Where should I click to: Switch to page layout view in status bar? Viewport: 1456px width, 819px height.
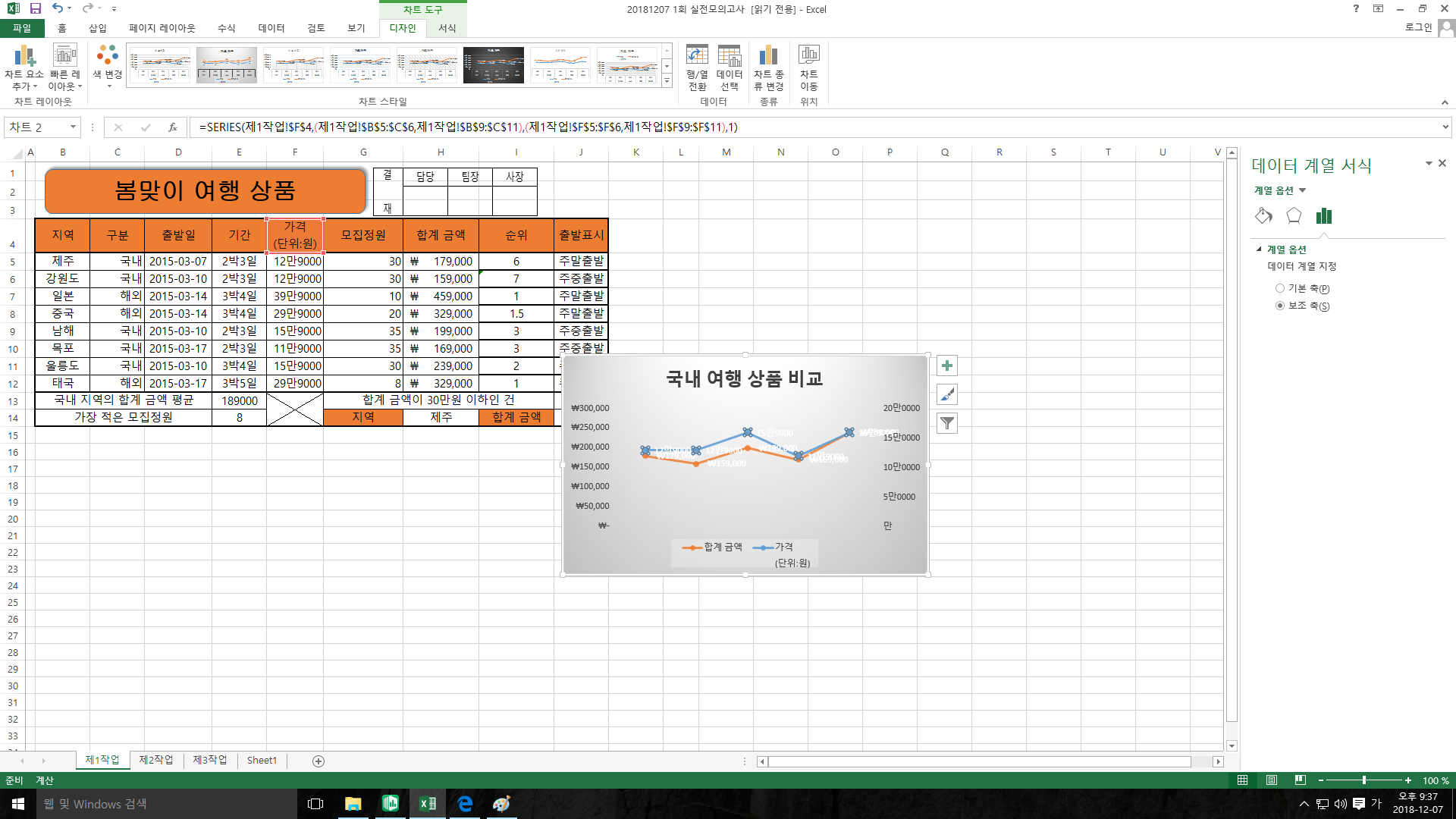1272,780
